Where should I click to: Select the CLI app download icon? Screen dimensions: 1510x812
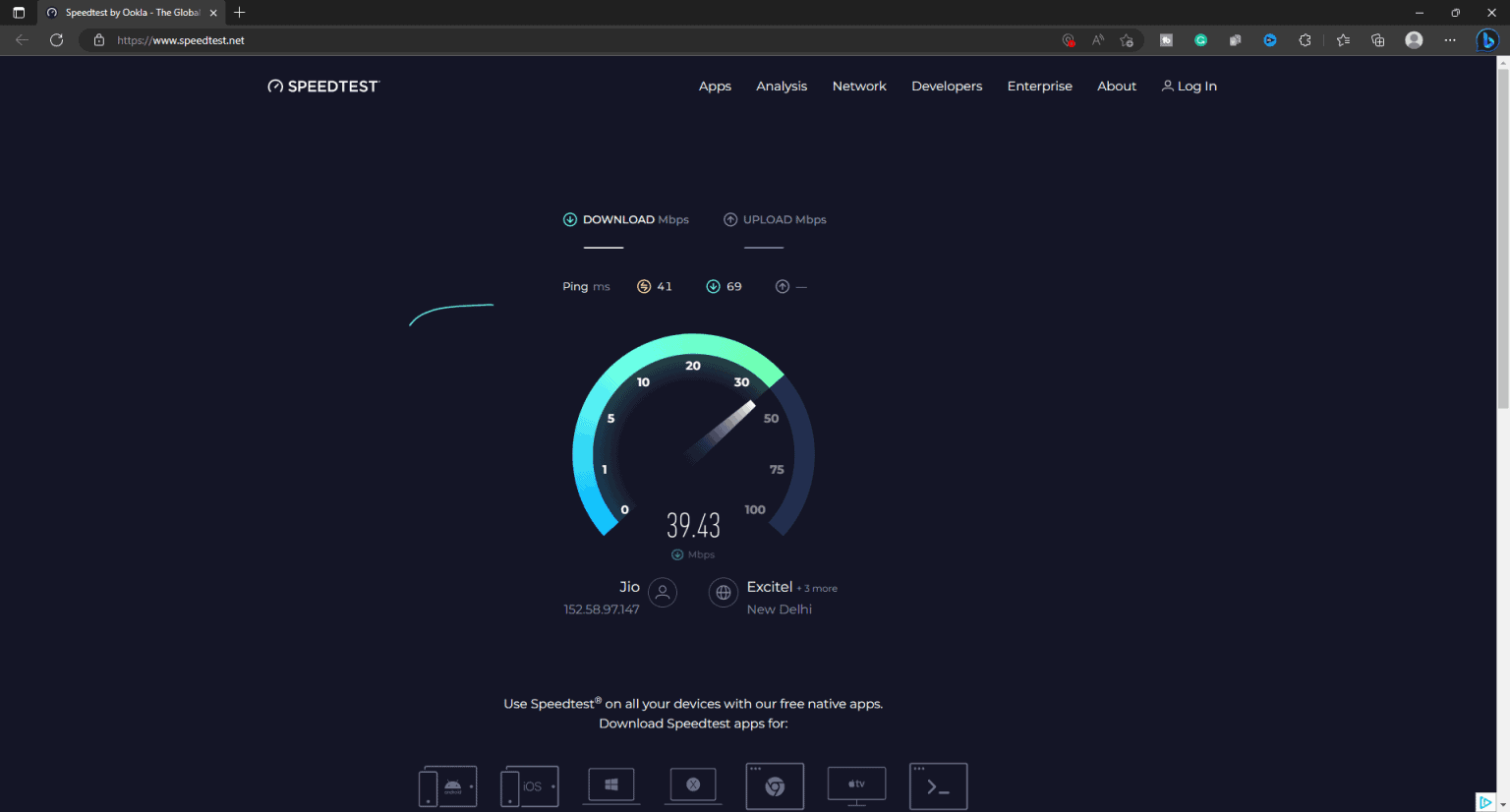coord(938,784)
